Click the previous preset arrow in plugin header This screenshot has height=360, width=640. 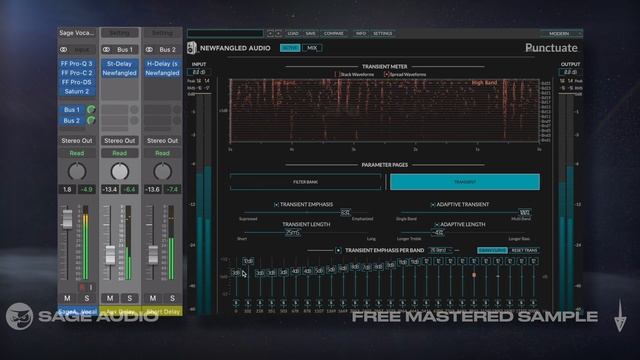coord(270,33)
